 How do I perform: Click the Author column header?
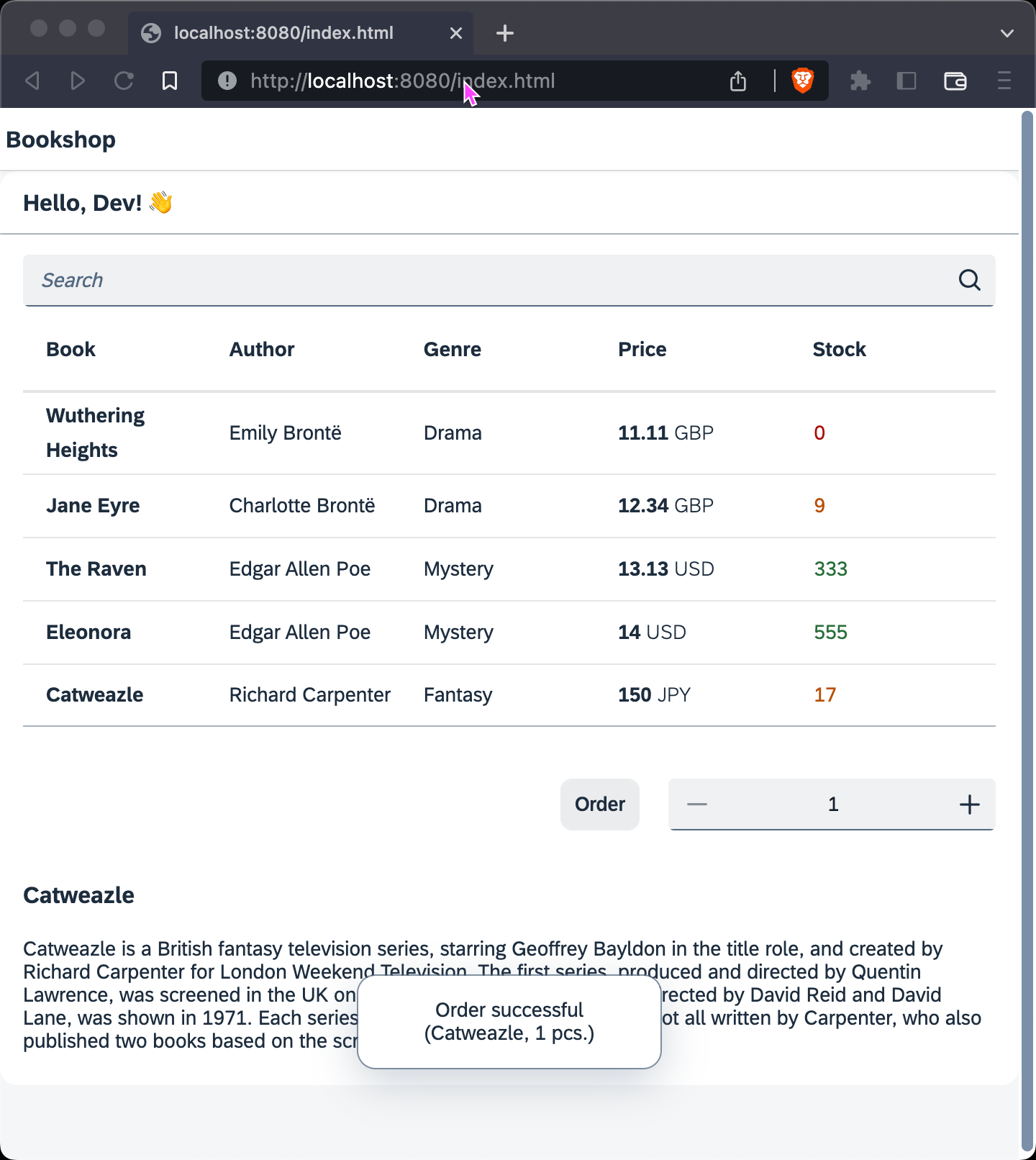262,349
